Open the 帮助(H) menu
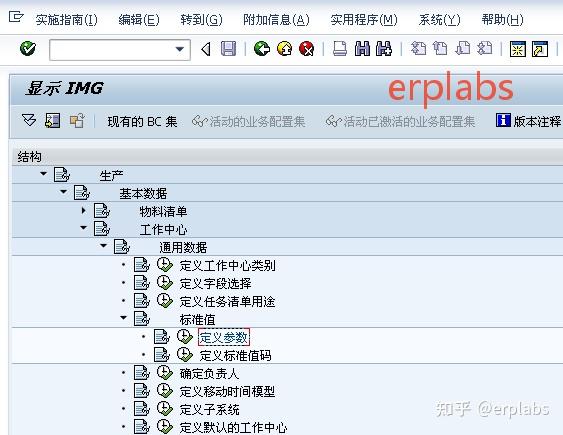The width and height of the screenshot is (563, 435). [502, 19]
